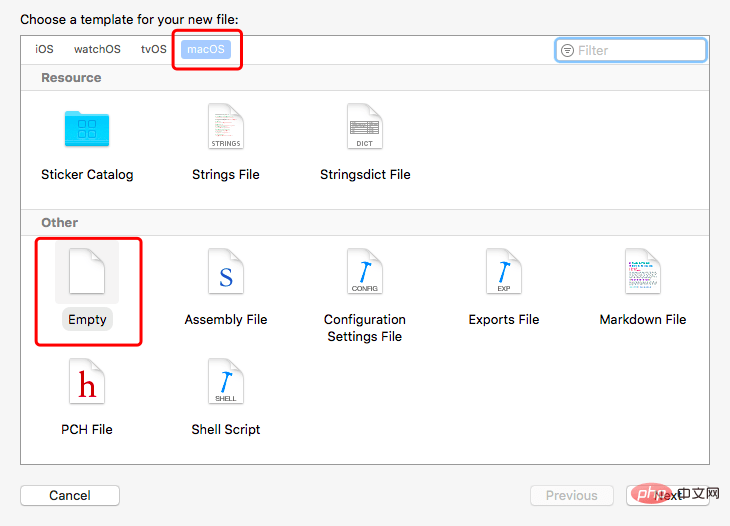Choose the Shell Script template icon
The width and height of the screenshot is (730, 526).
pyautogui.click(x=226, y=381)
